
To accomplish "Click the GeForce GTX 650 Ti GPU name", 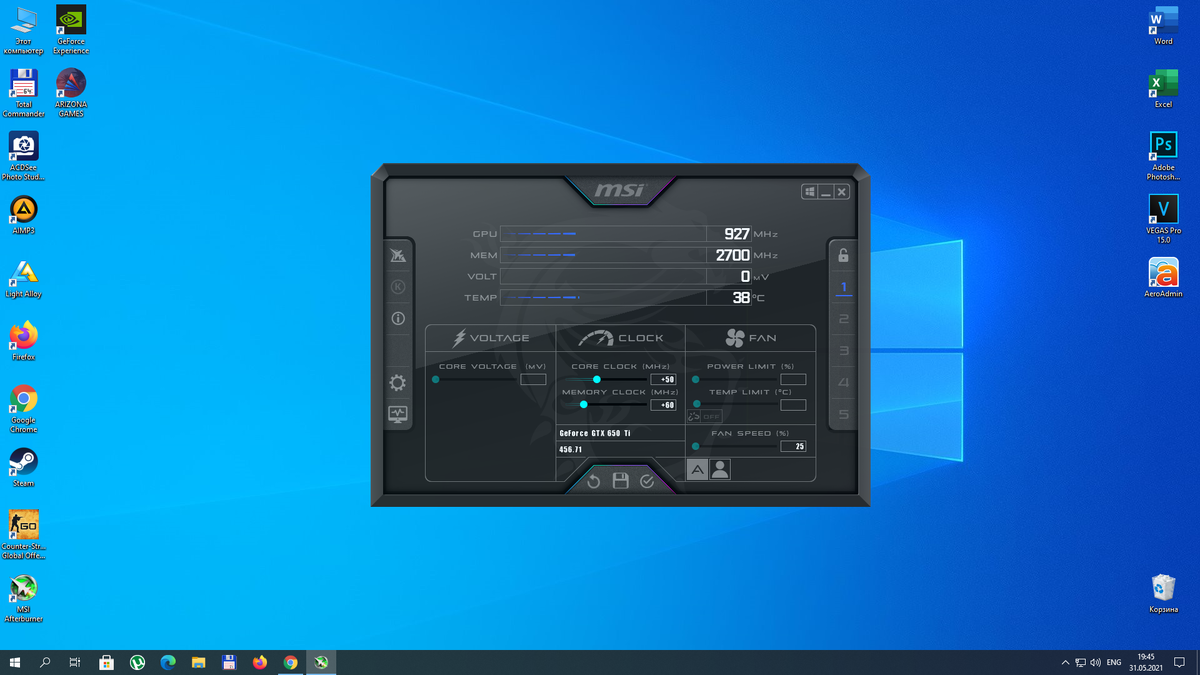I will point(595,433).
